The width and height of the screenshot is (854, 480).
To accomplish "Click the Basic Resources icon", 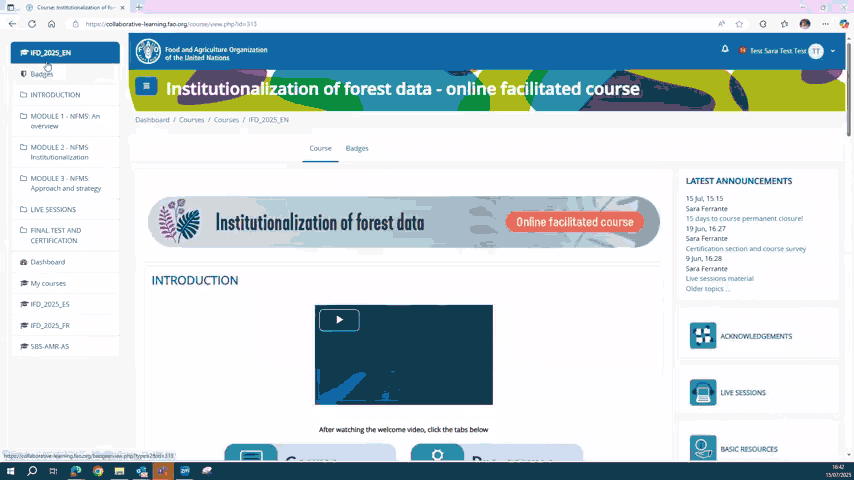I will click(x=703, y=448).
